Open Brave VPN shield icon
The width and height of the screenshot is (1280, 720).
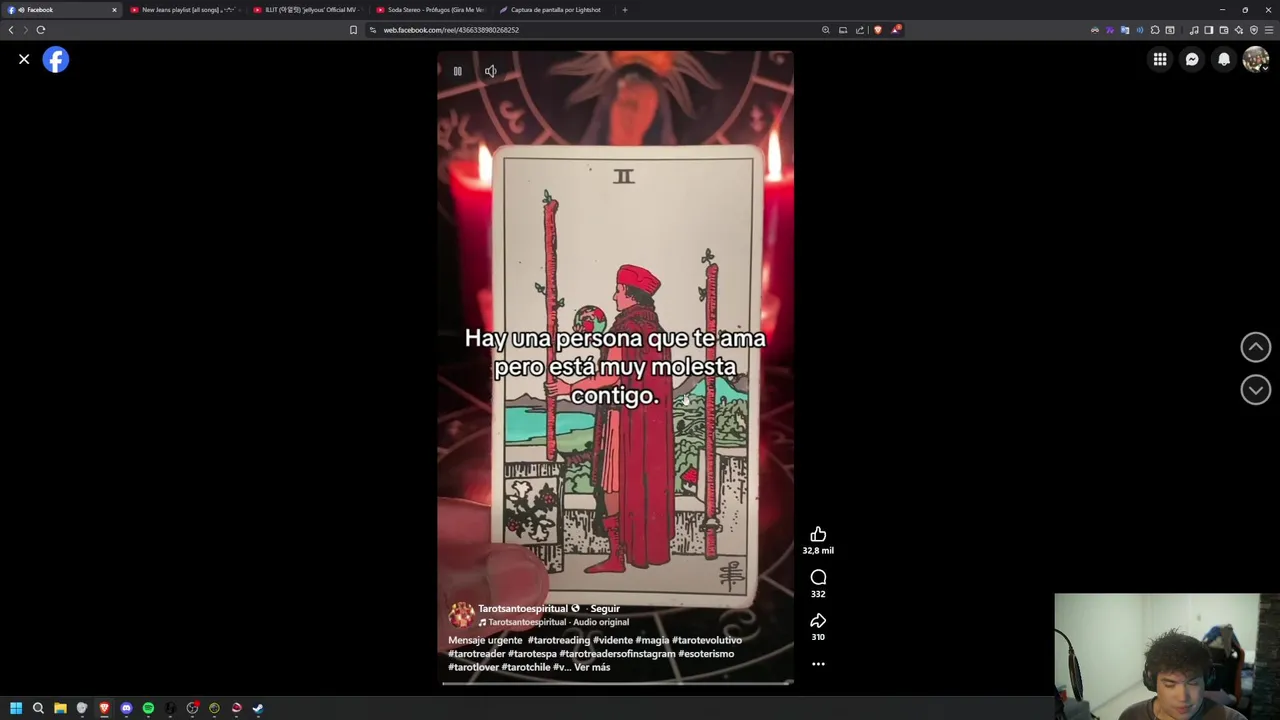click(1254, 30)
